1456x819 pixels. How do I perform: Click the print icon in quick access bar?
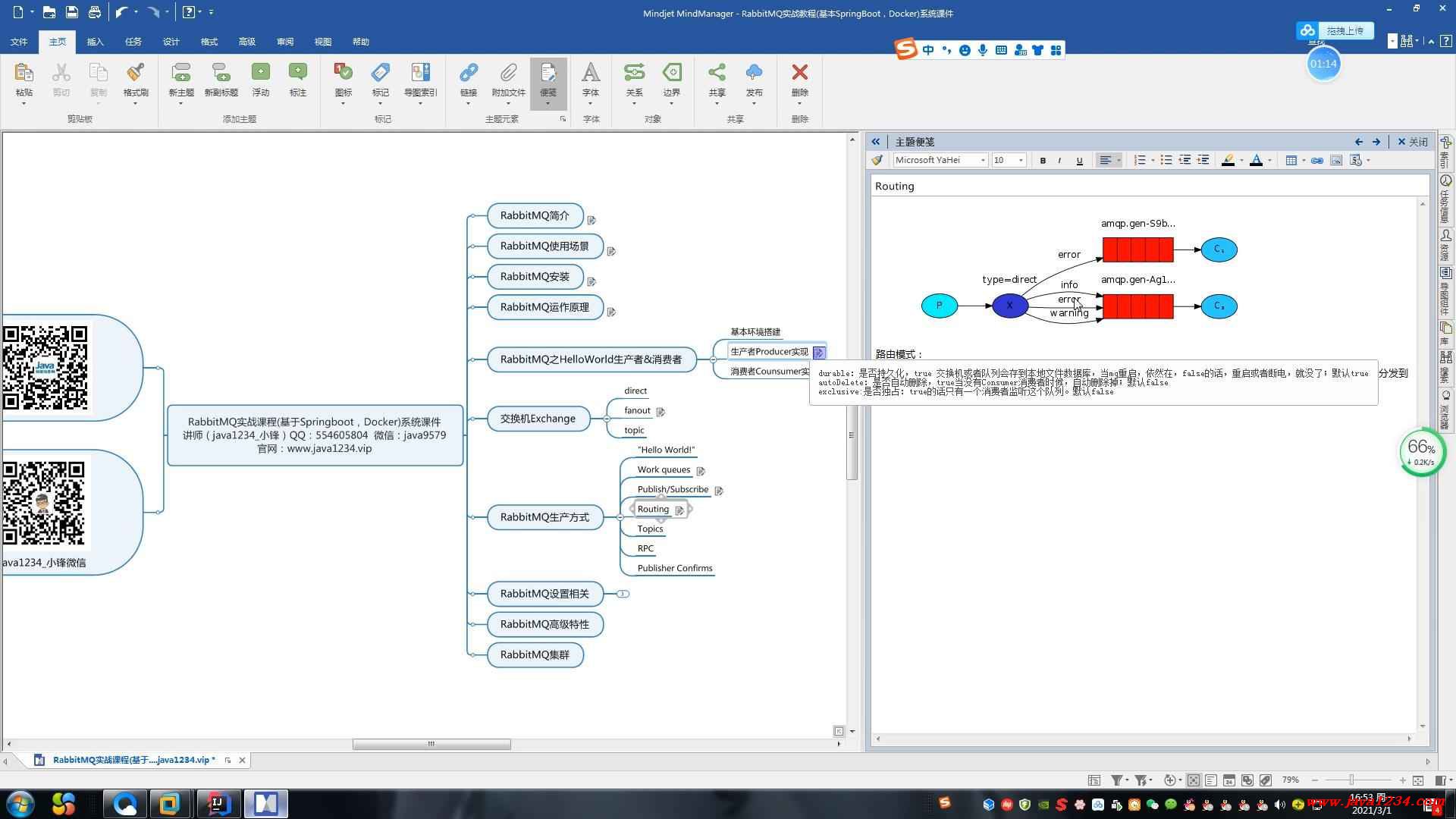coord(94,12)
